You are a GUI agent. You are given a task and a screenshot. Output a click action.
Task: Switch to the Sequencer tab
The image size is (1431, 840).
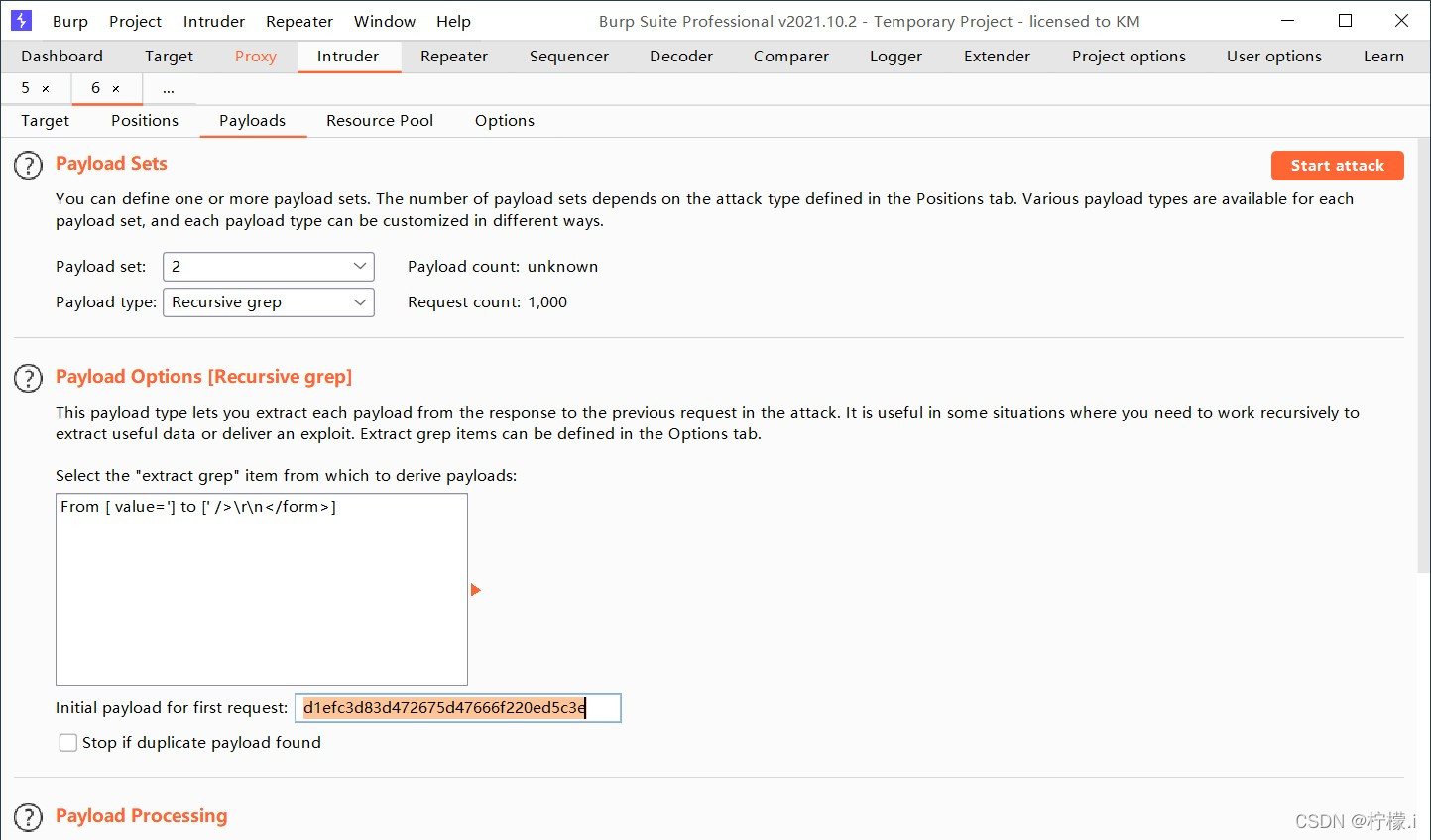pos(569,57)
